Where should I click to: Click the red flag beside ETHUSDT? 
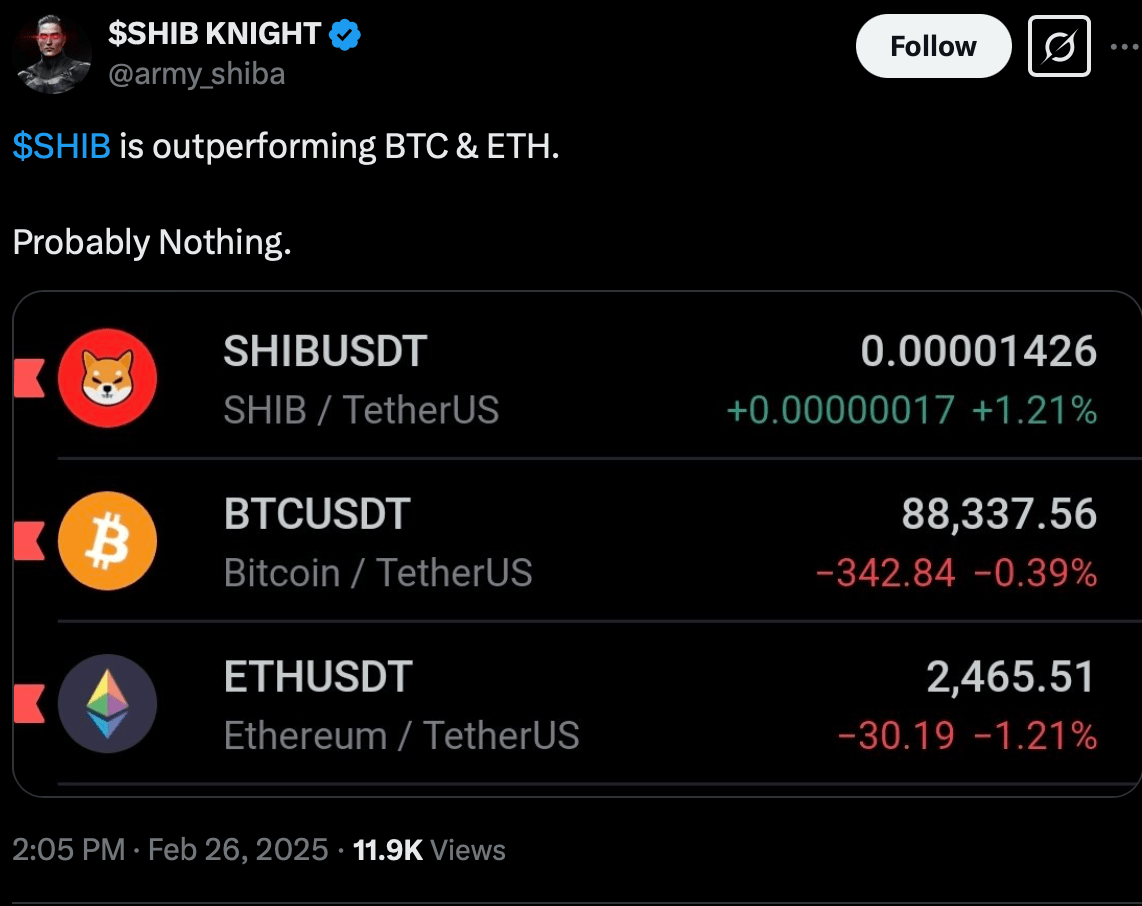(x=29, y=703)
